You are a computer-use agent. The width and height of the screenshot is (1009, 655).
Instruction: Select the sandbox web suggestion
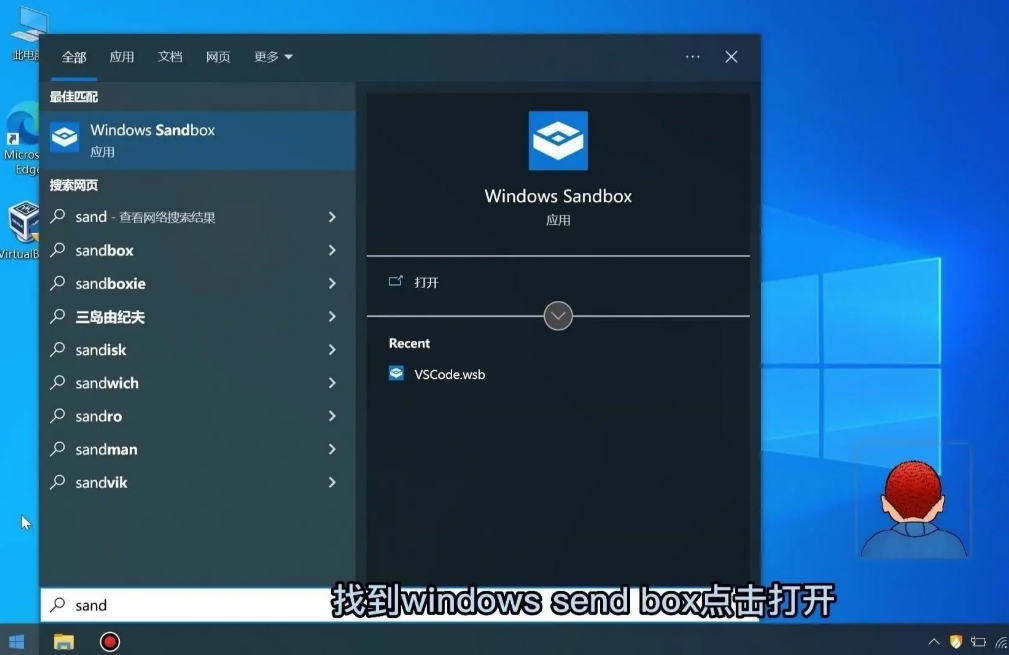pos(198,250)
